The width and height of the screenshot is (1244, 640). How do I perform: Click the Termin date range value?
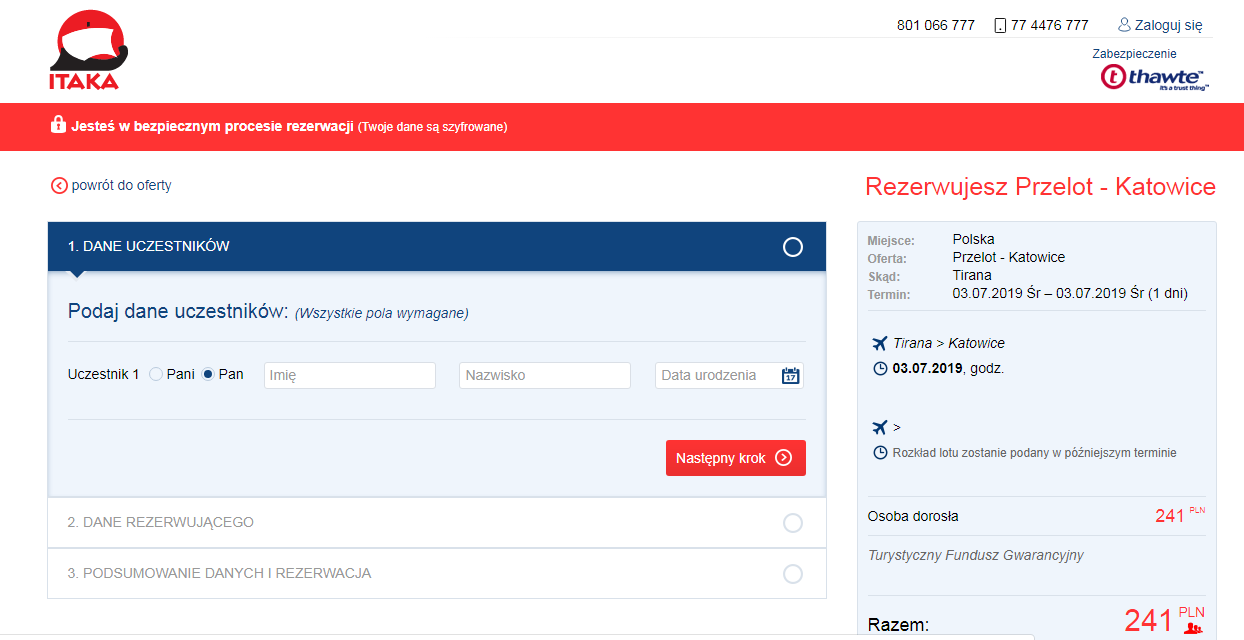click(x=1070, y=293)
